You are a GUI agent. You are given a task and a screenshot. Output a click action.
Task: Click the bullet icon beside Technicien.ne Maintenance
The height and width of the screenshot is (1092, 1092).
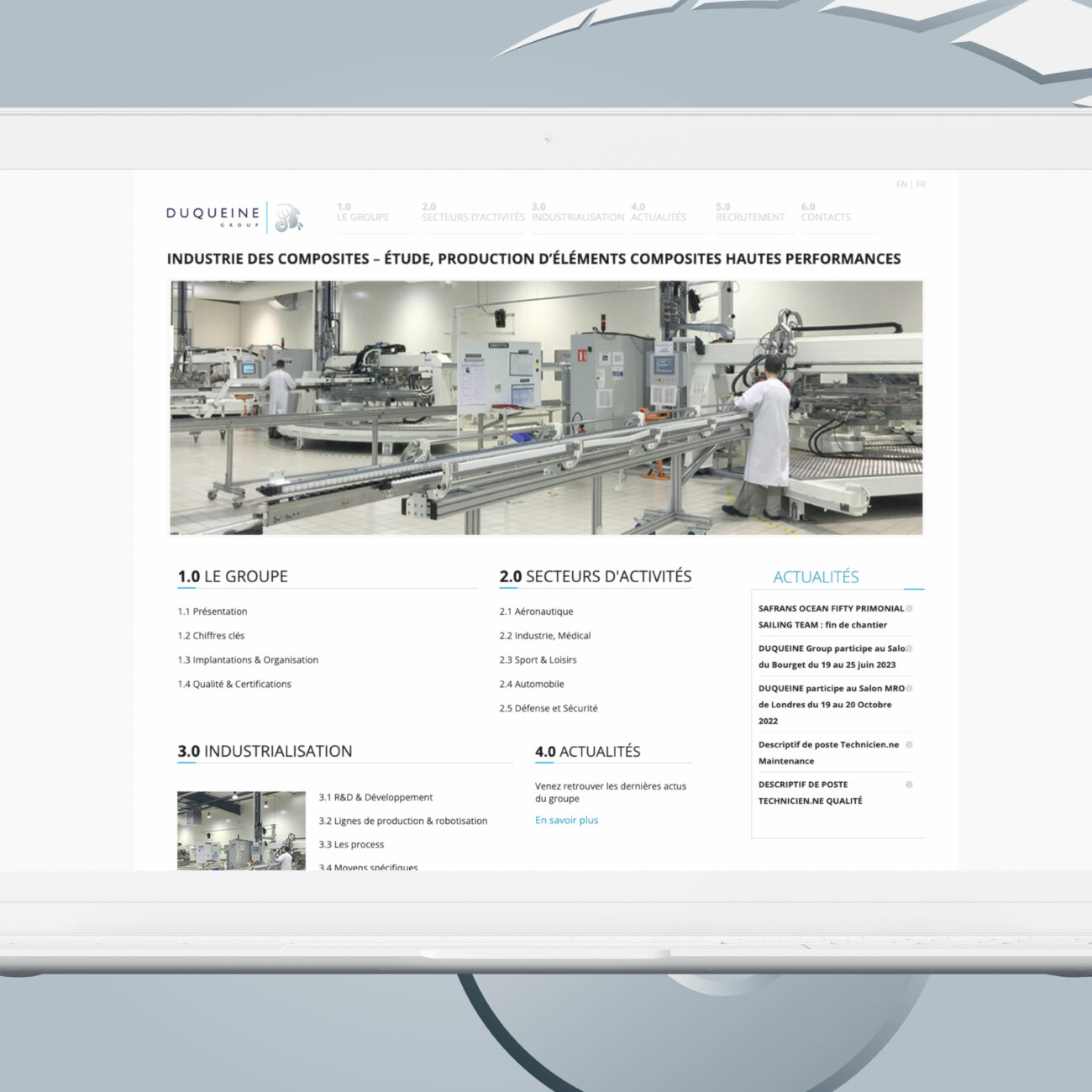pos(909,744)
